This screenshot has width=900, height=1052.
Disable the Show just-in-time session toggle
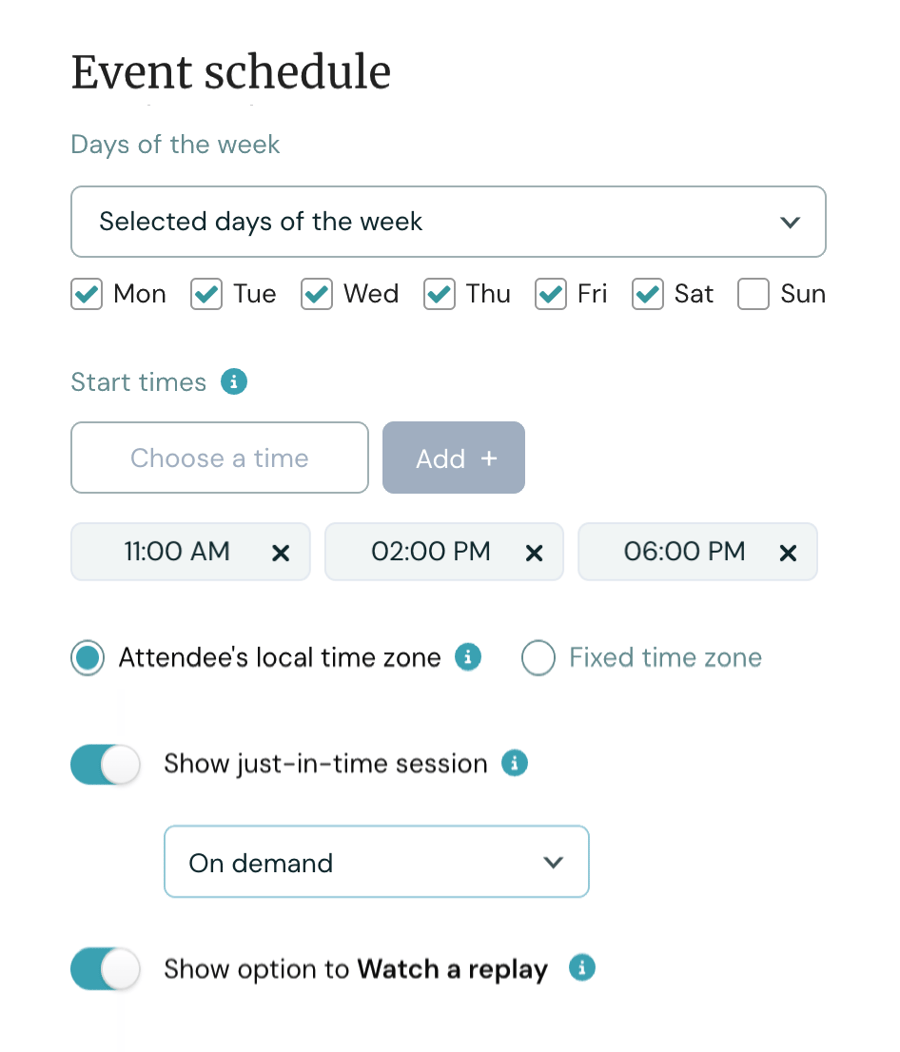(104, 763)
